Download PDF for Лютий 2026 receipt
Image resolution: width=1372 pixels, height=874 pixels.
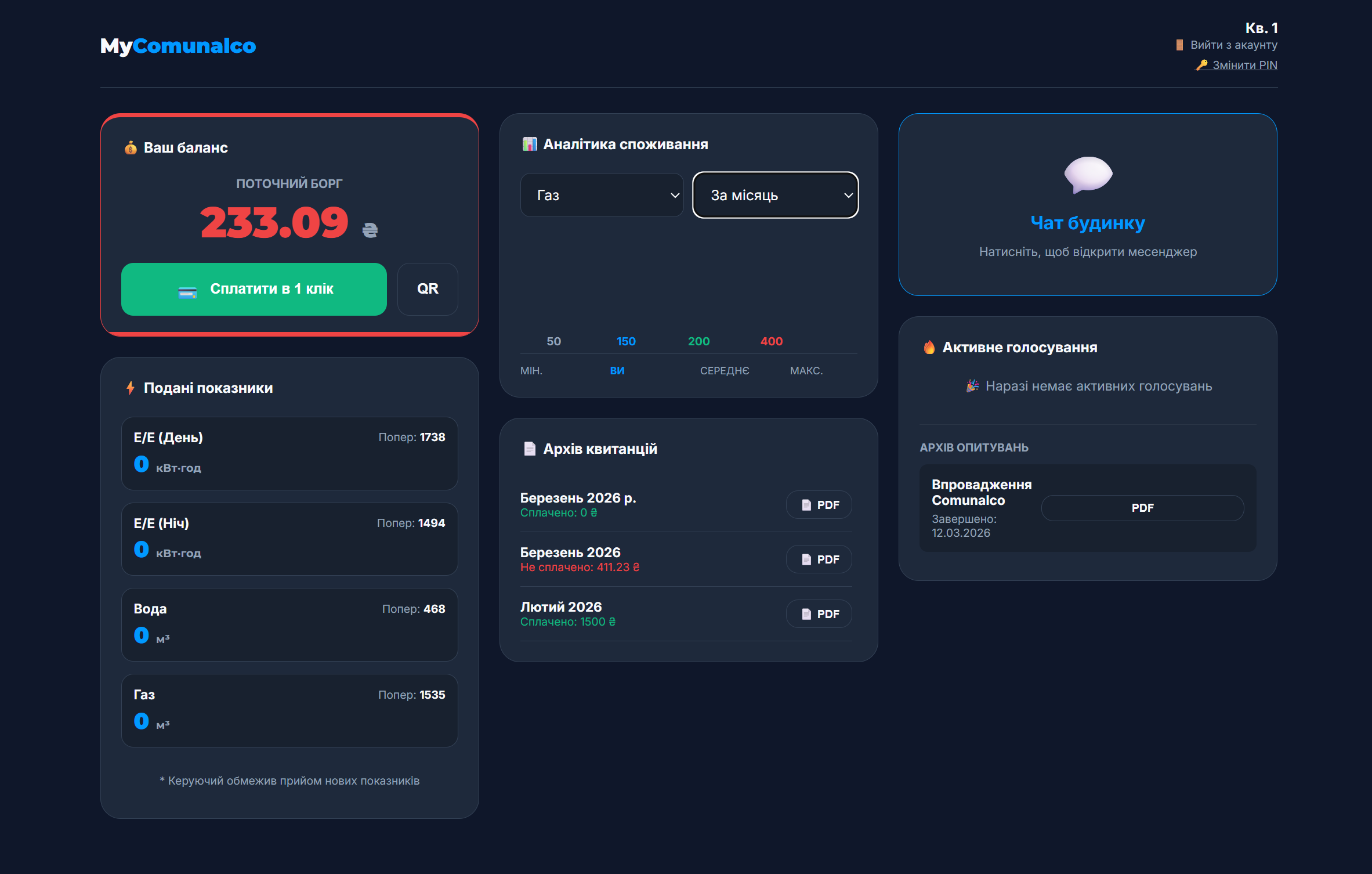(x=819, y=614)
